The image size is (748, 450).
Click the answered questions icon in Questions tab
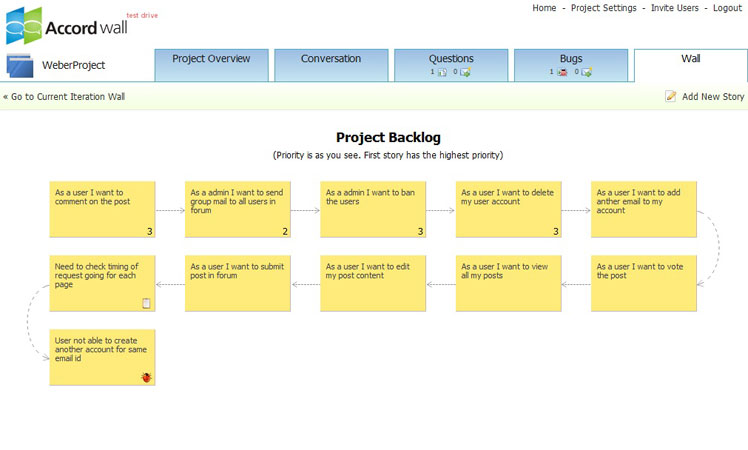click(x=465, y=72)
